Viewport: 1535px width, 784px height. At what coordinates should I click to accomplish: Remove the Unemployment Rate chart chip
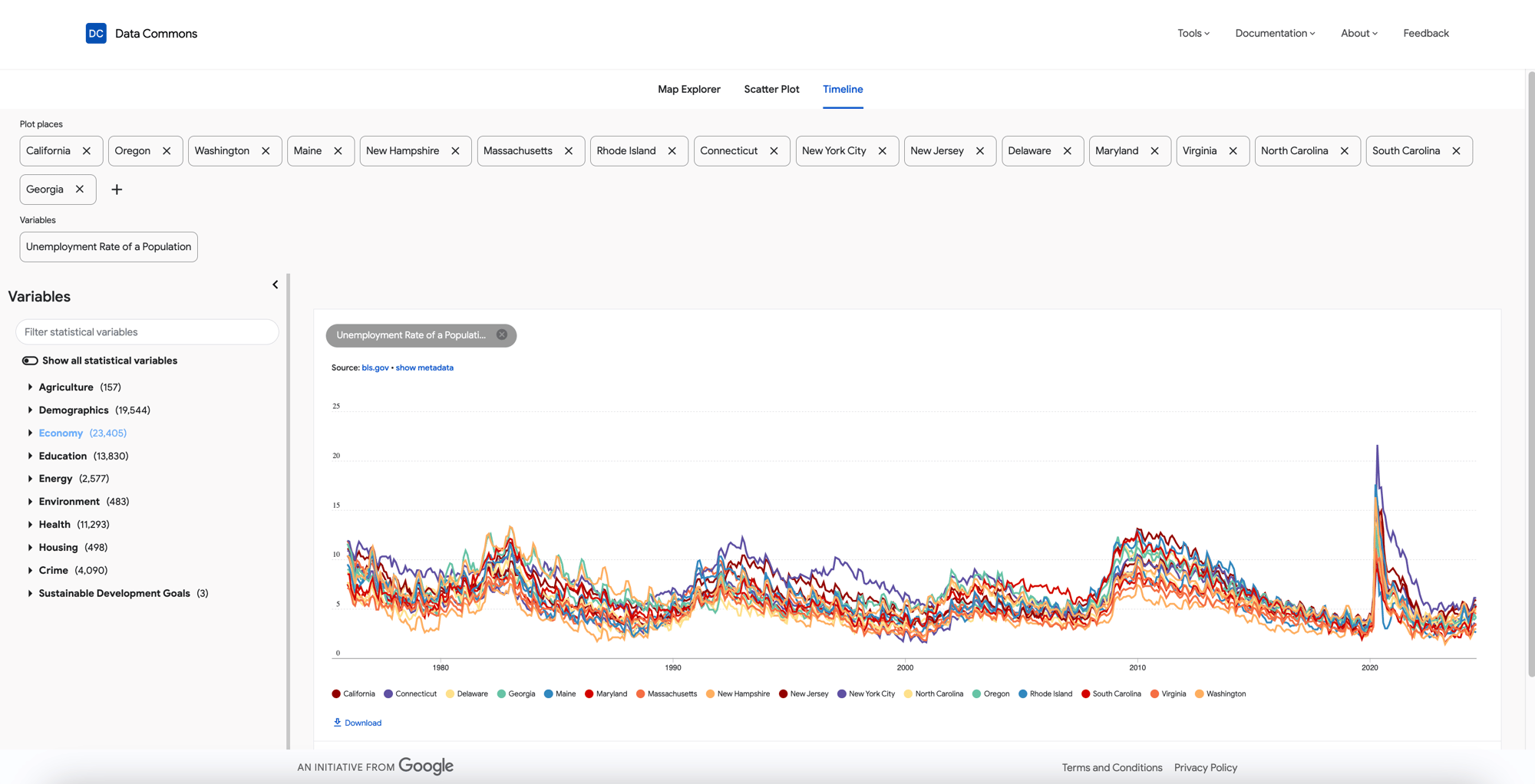point(502,335)
